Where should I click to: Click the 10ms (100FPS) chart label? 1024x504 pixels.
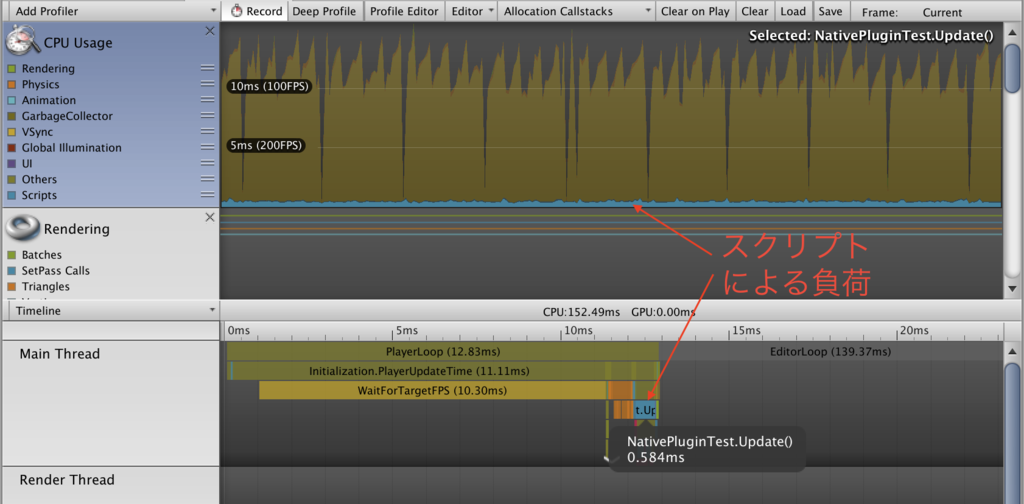coord(268,86)
